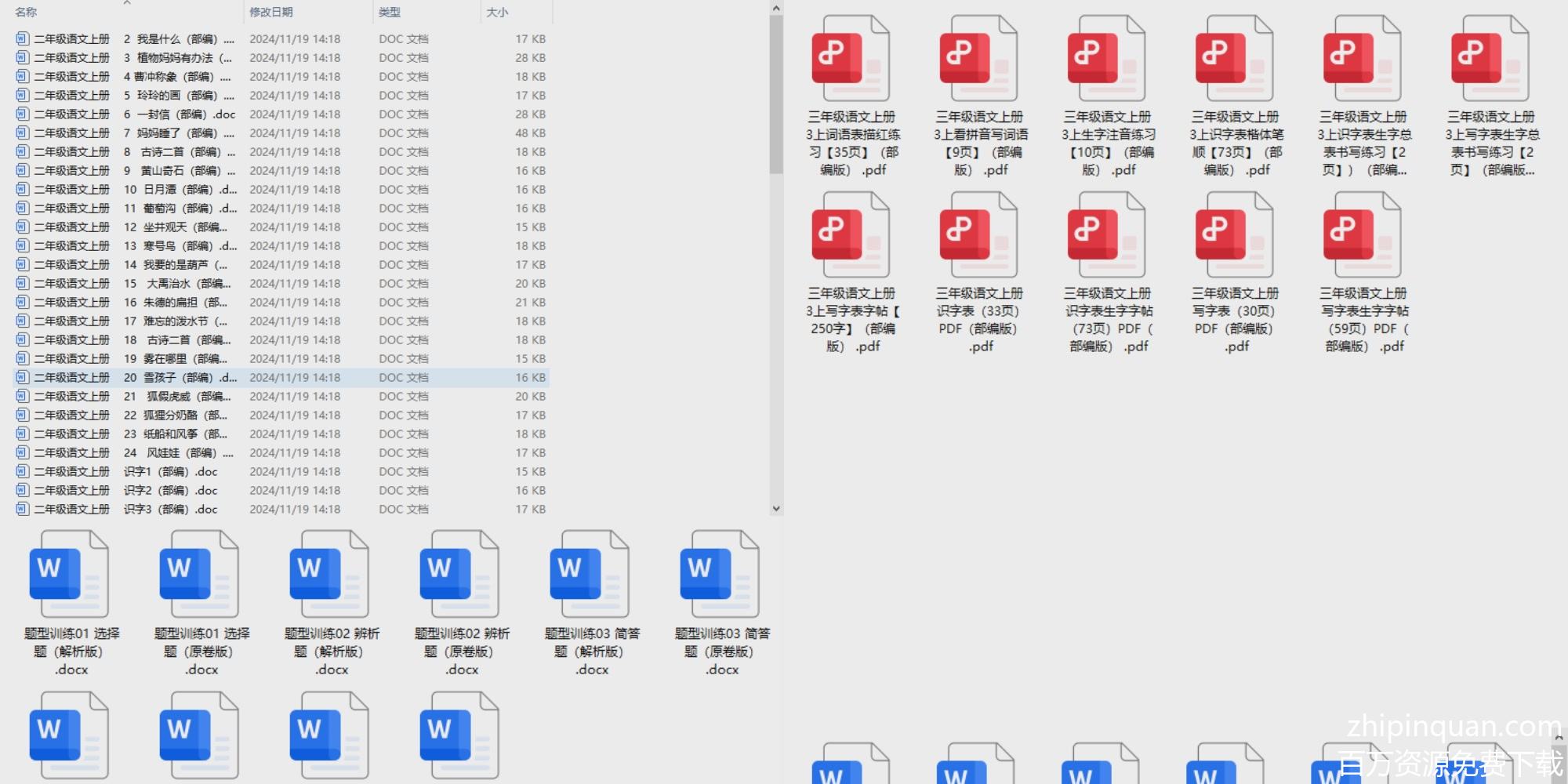The width and height of the screenshot is (1568, 784).
Task: Open the 写字表 (30页) PDF icon
Action: 1234,236
